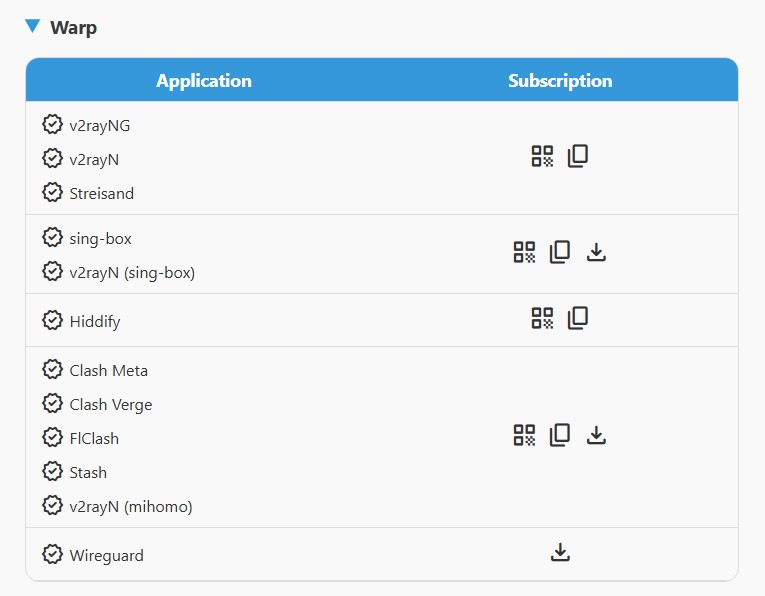
Task: Show QR code for Hiddify subscription
Action: click(x=542, y=318)
